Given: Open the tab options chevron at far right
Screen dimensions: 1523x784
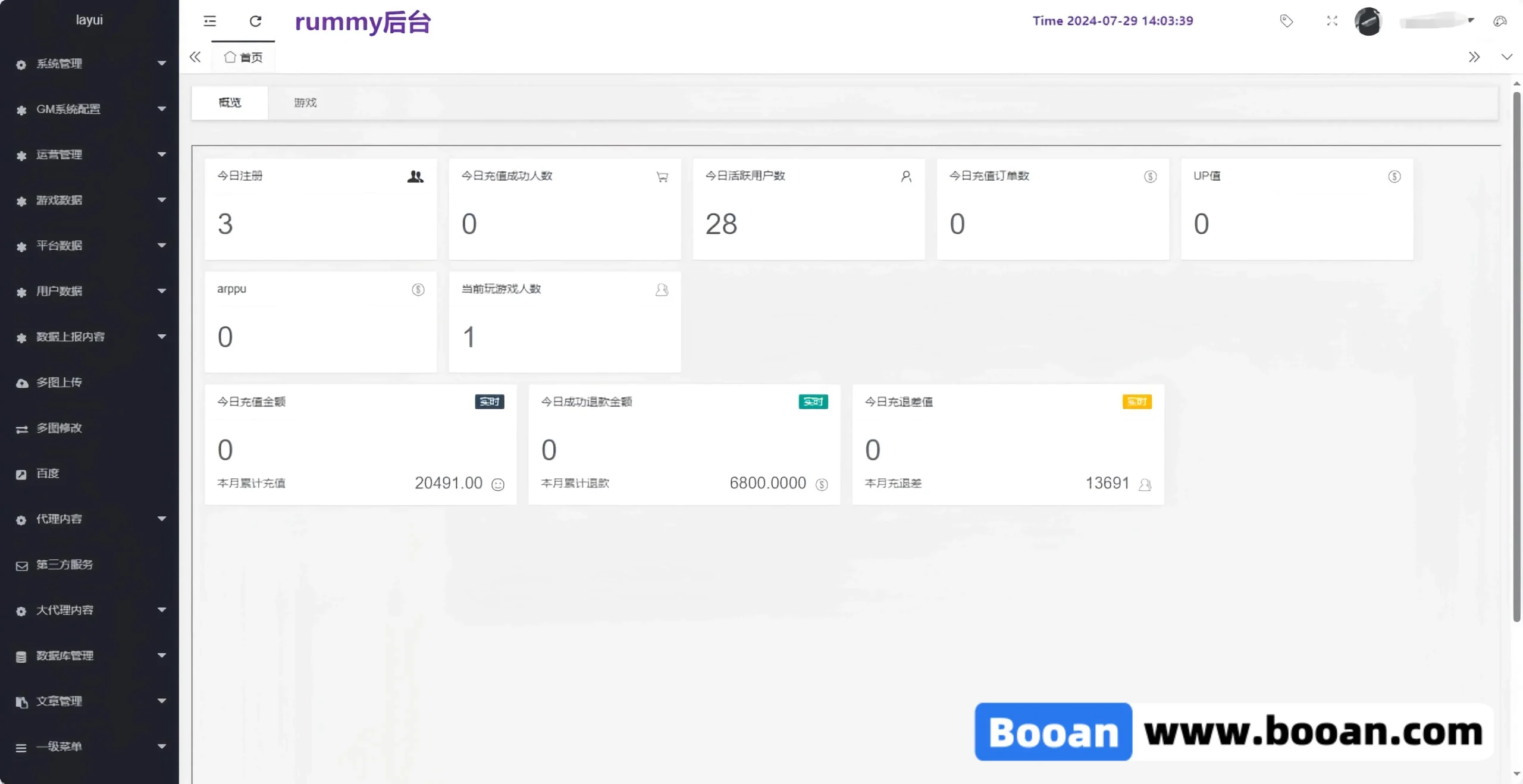Looking at the screenshot, I should click(x=1508, y=57).
